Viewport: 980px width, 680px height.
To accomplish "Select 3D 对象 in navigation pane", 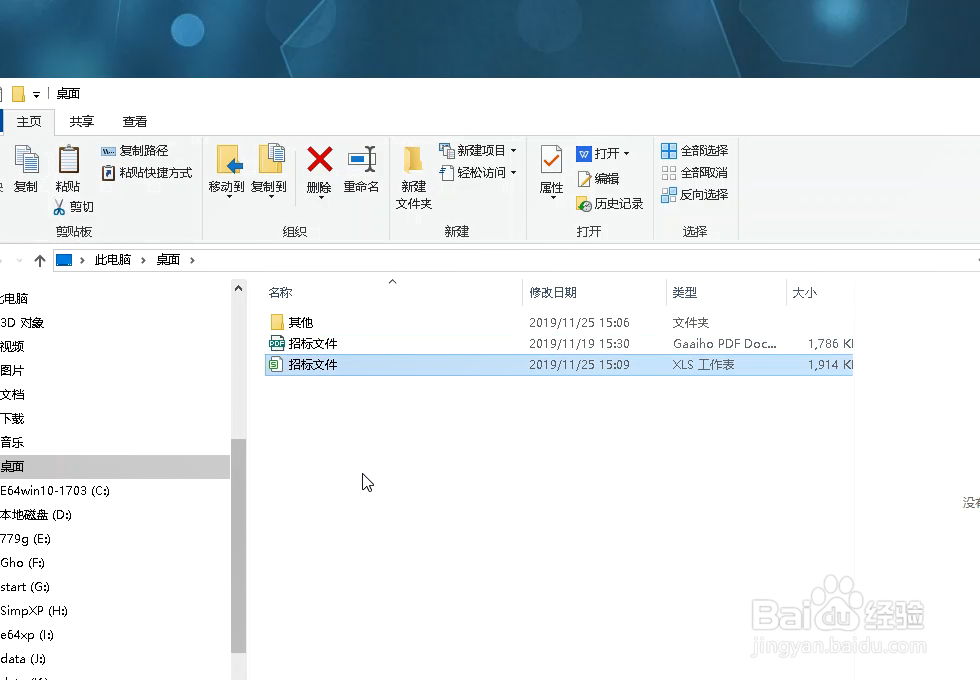I will (x=22, y=323).
